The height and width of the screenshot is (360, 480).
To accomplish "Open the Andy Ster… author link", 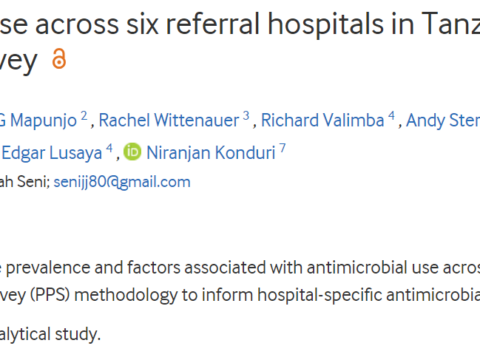I will coord(443,120).
